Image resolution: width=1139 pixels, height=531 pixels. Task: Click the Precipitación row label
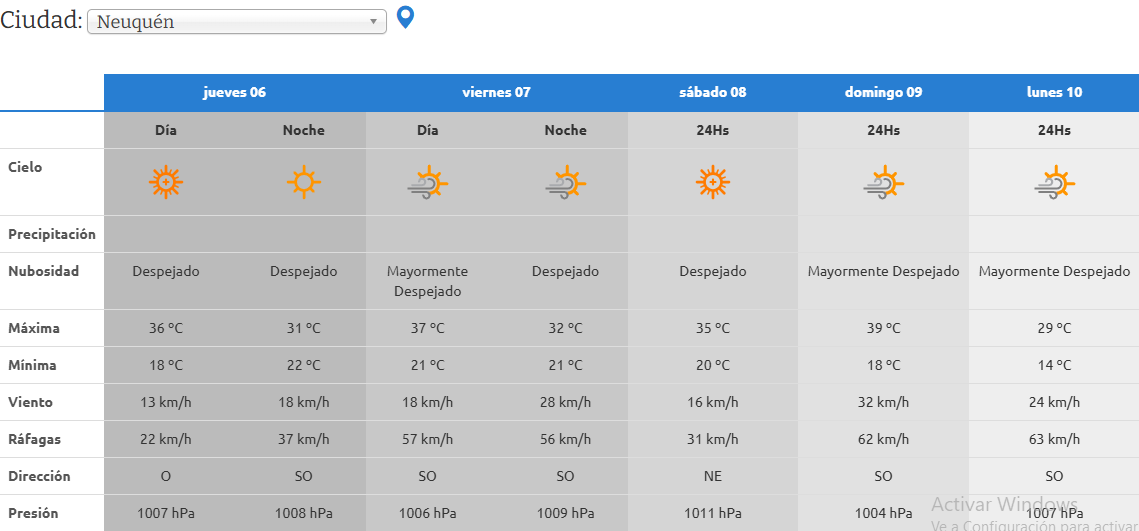click(52, 234)
